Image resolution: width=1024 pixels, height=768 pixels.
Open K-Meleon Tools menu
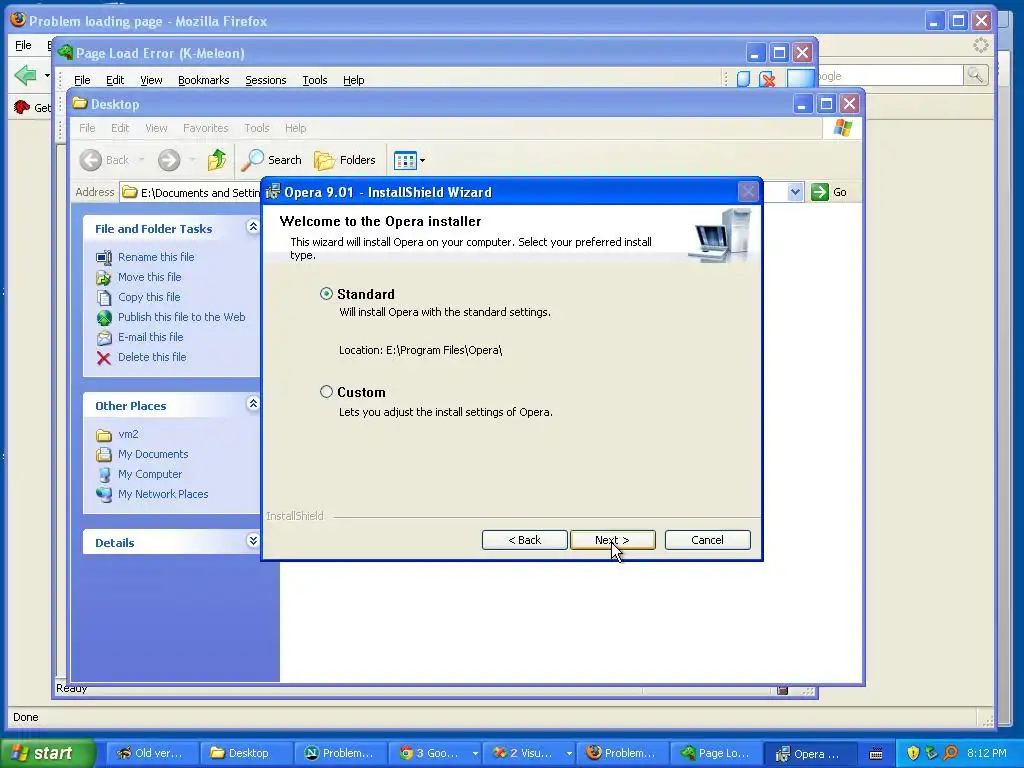[314, 80]
